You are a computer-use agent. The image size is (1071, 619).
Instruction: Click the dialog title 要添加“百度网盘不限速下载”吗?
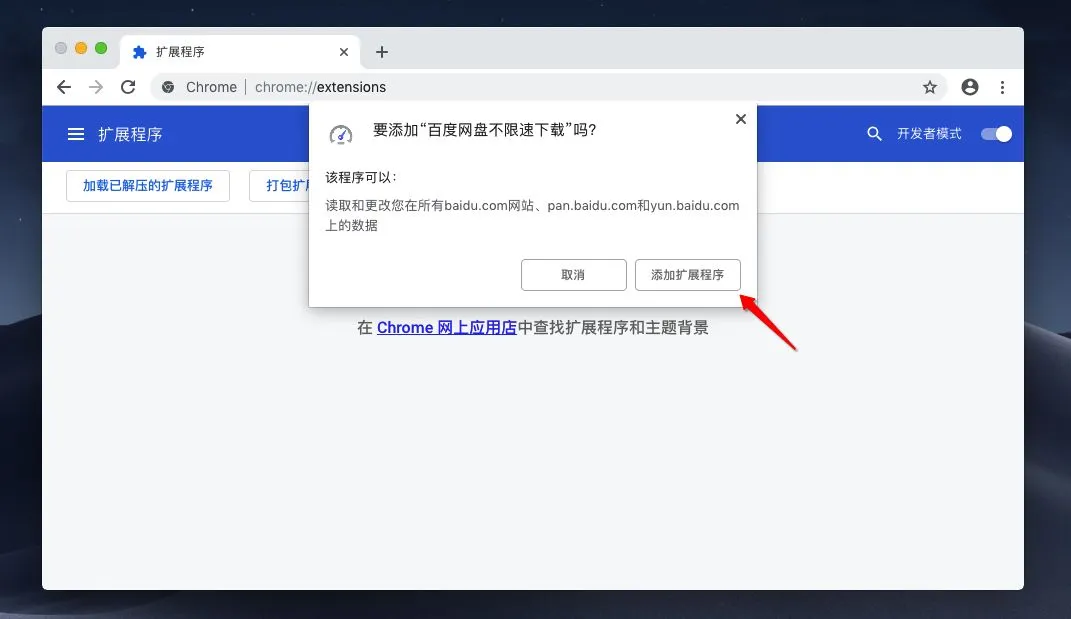(484, 130)
